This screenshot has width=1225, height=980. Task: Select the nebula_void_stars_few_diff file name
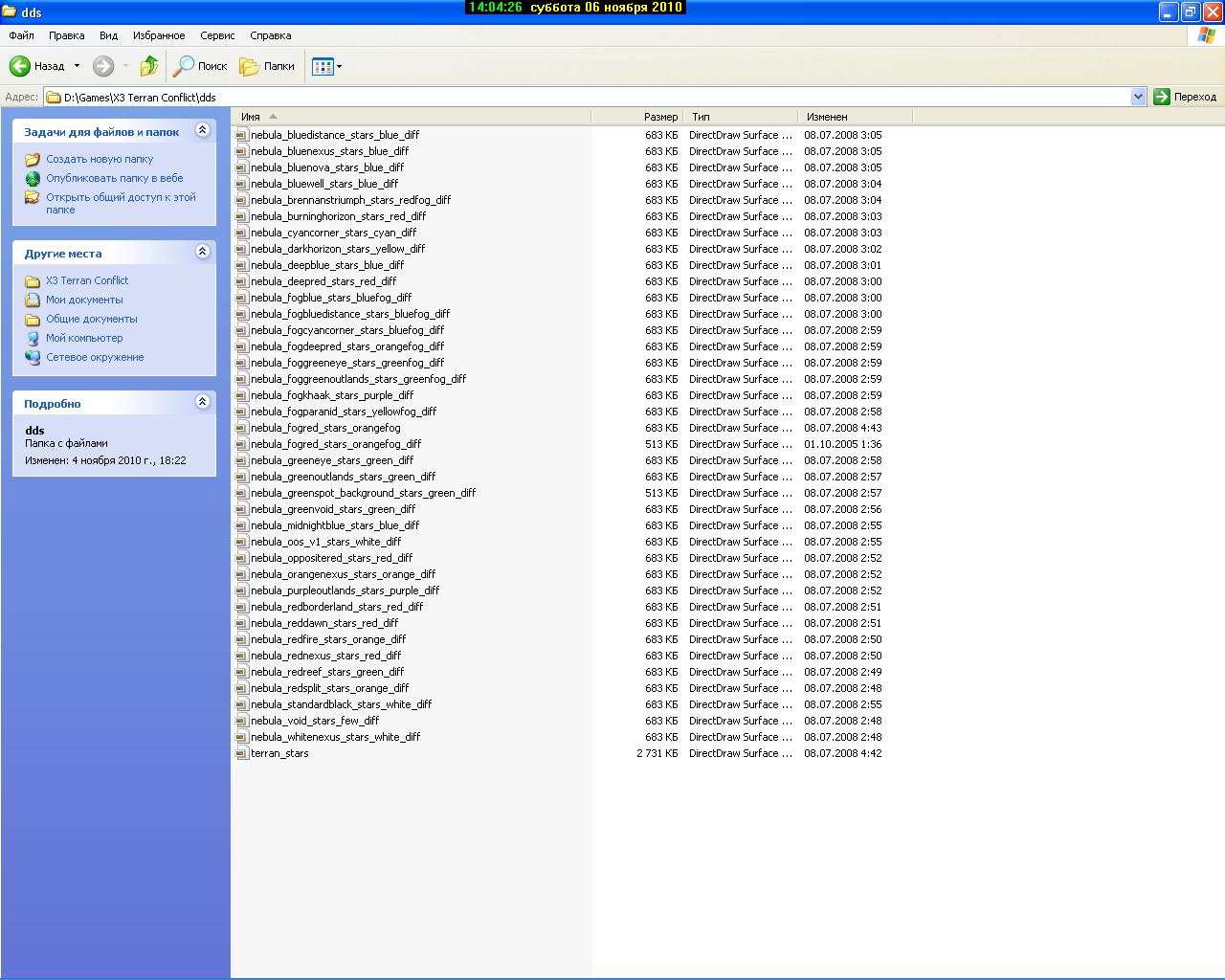[x=315, y=722]
